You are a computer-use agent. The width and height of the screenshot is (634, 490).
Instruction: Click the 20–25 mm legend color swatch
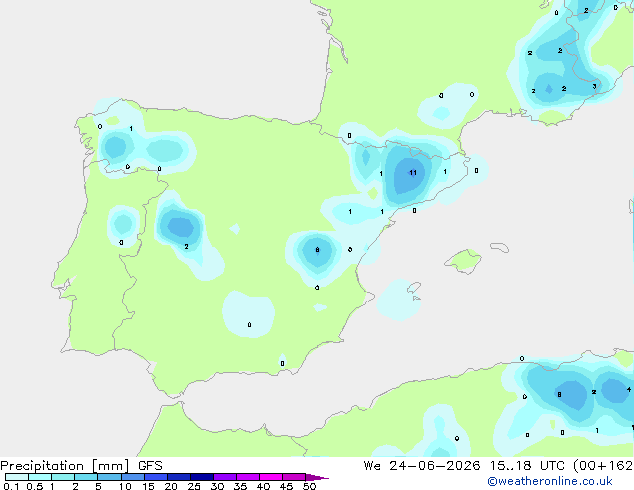point(179,477)
